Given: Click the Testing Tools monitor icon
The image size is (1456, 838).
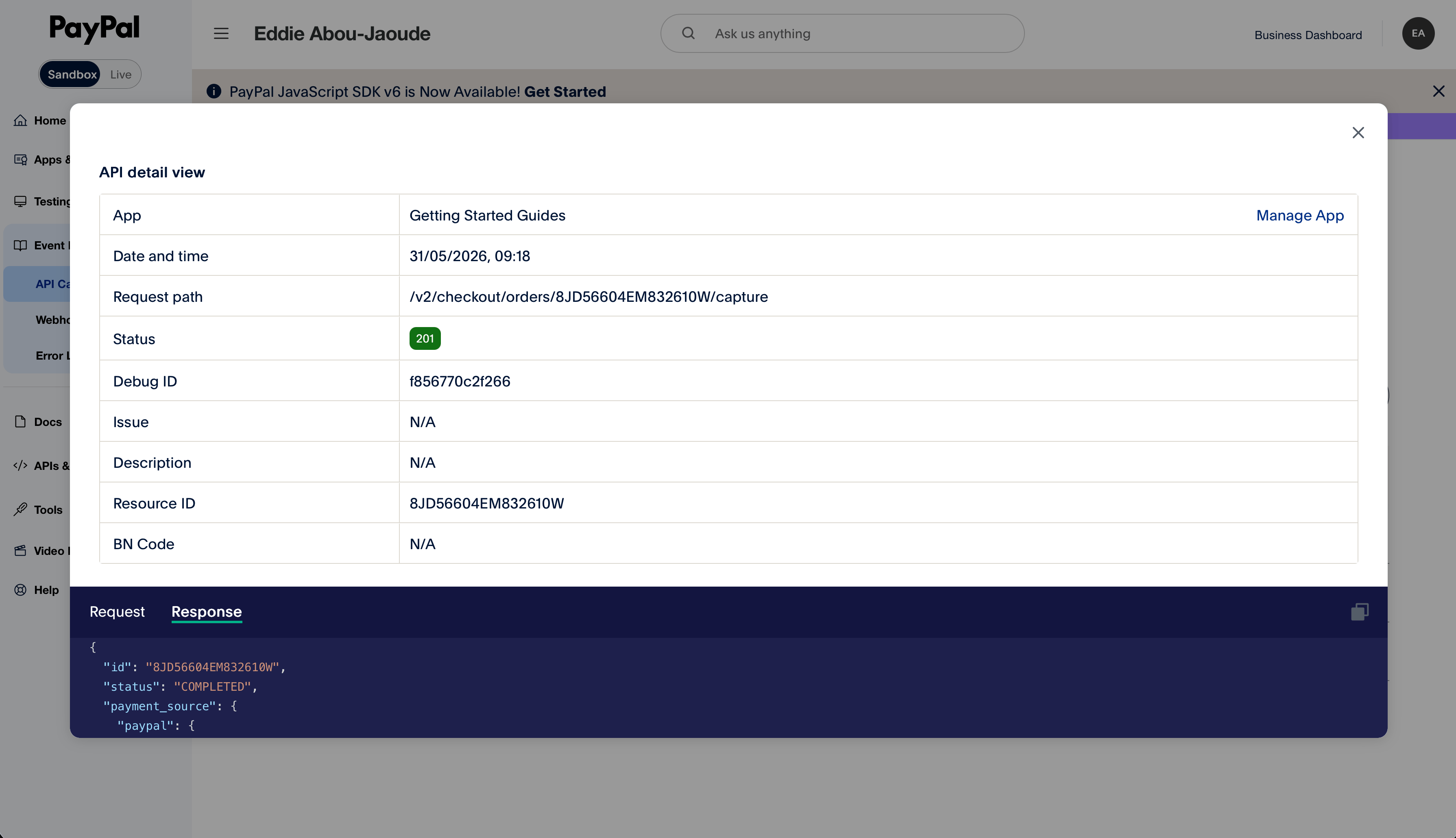Looking at the screenshot, I should point(21,201).
